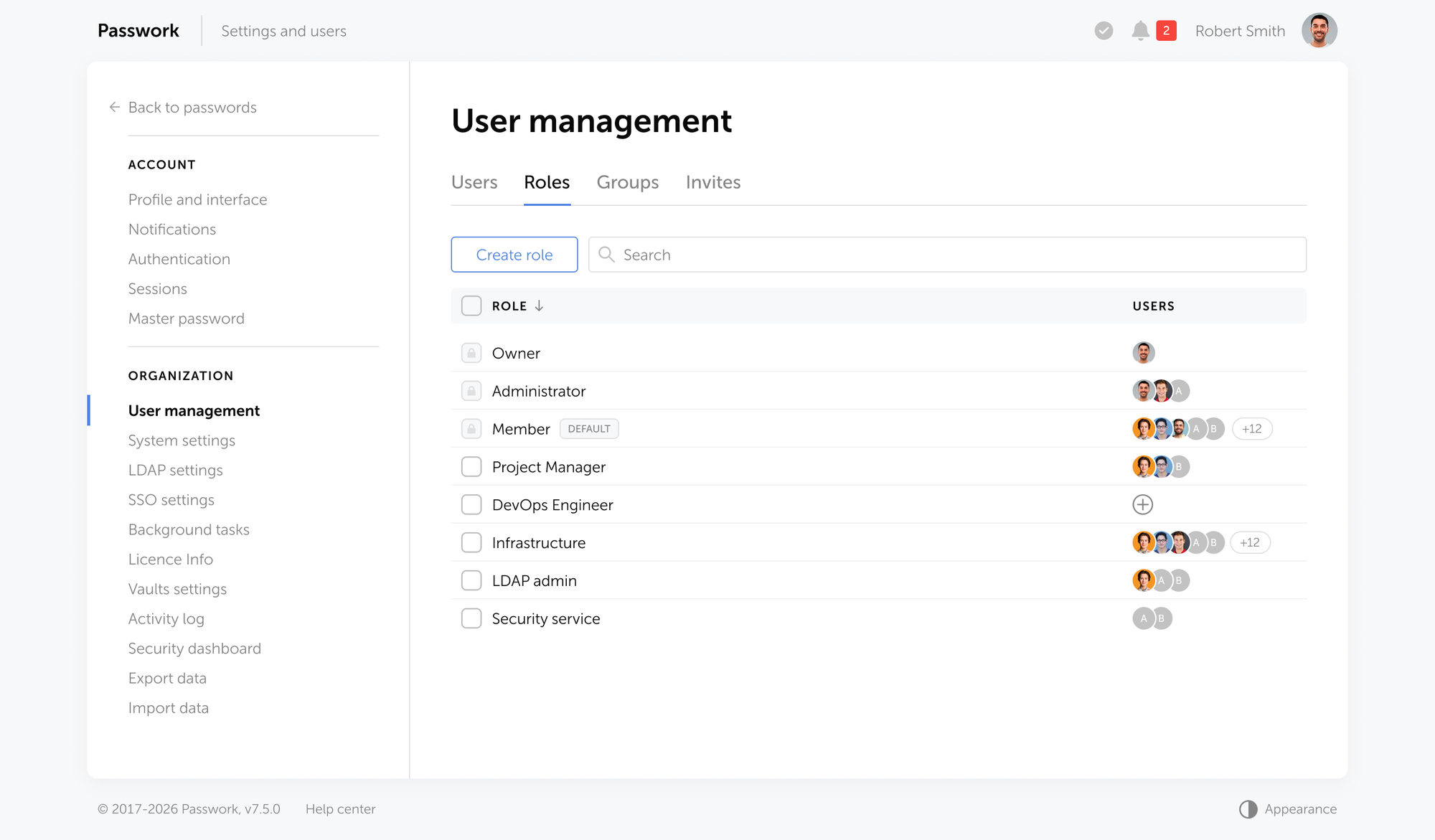Click the add user plus icon for DevOps Engineer

click(x=1143, y=504)
